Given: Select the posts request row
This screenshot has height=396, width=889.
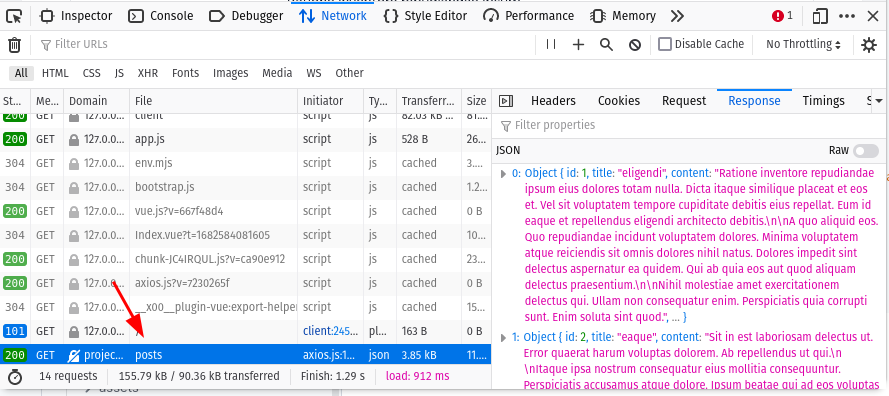Looking at the screenshot, I should click(x=245, y=355).
